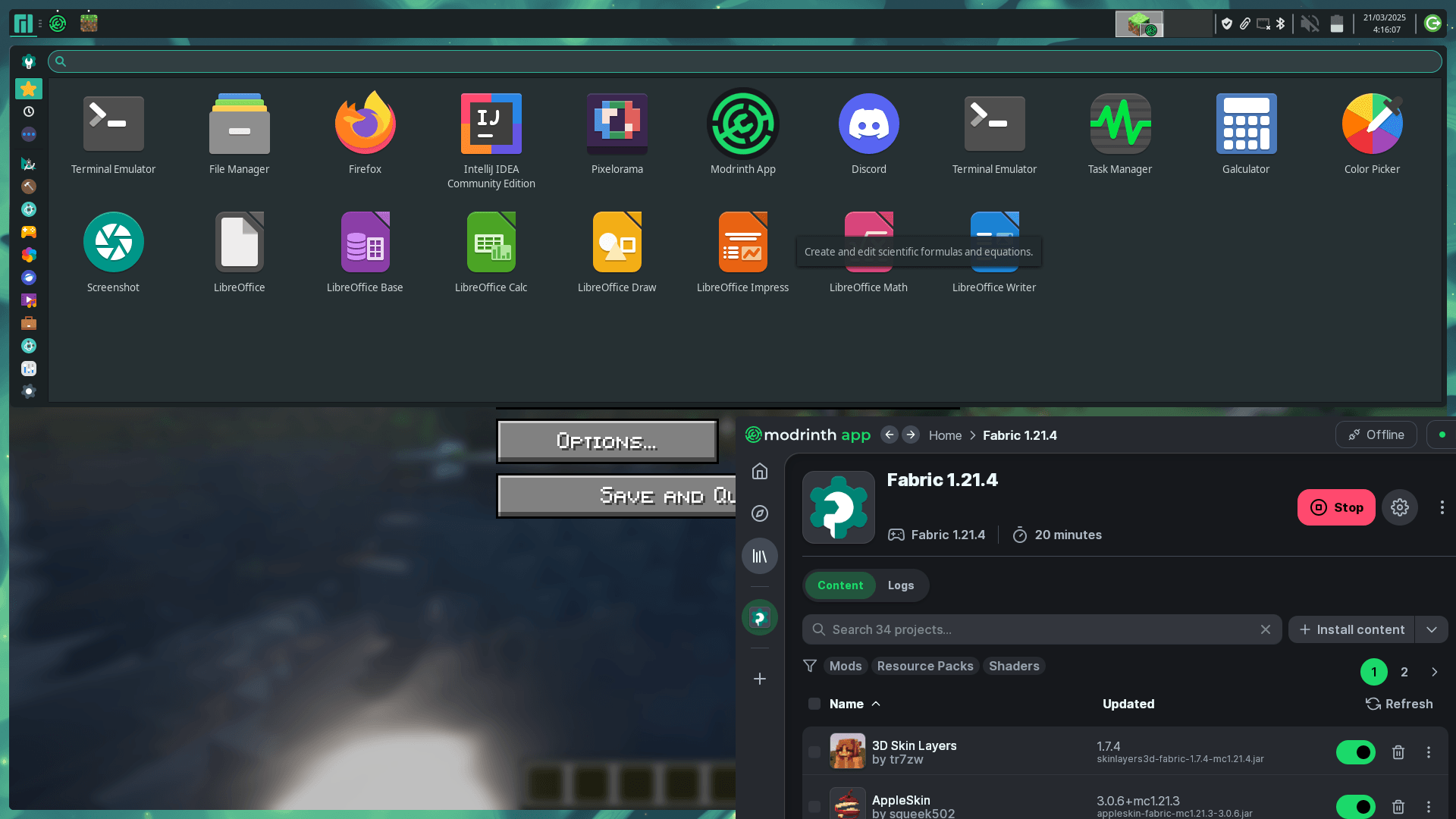
Task: Stop the running Fabric instance
Action: point(1335,507)
